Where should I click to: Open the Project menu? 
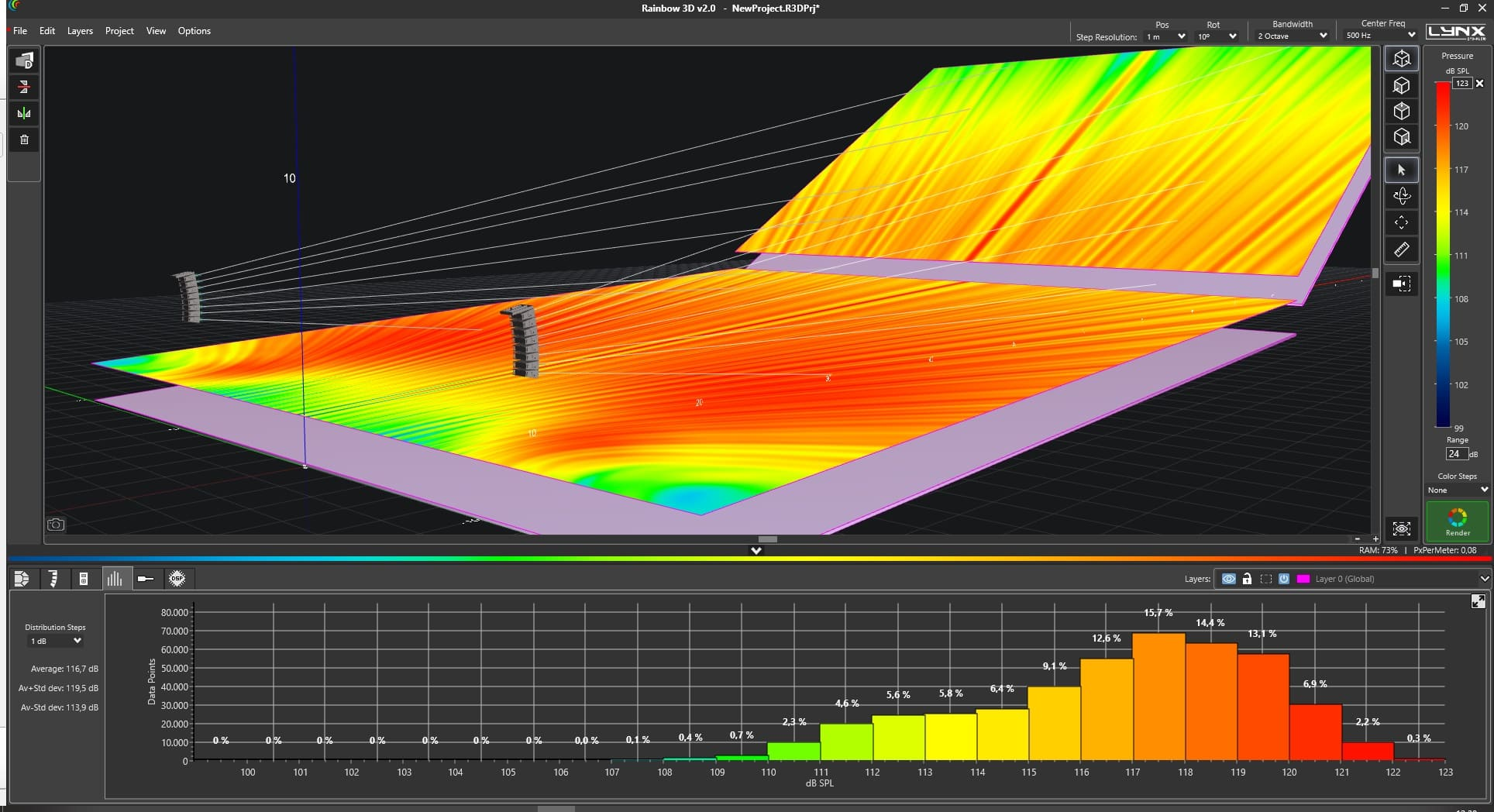pyautogui.click(x=119, y=31)
